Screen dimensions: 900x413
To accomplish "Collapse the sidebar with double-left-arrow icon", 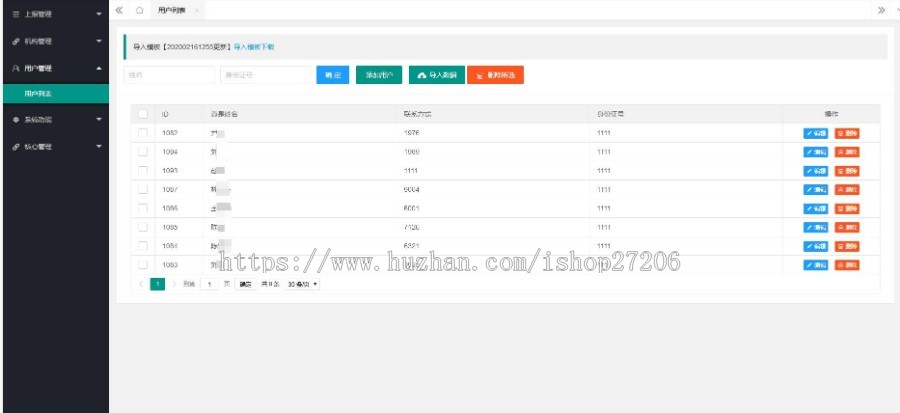I will coord(119,10).
